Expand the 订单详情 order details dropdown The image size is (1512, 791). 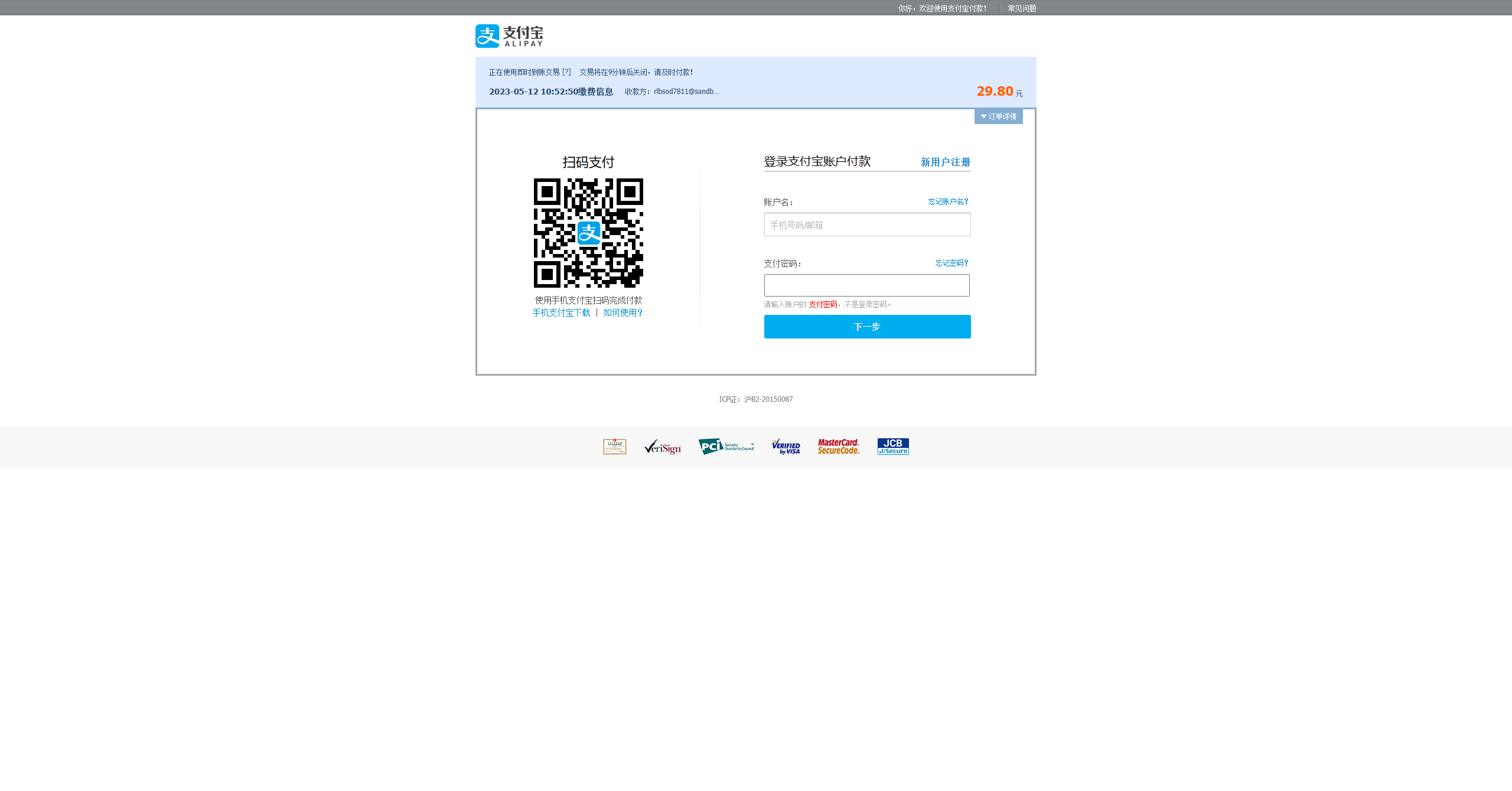998,116
